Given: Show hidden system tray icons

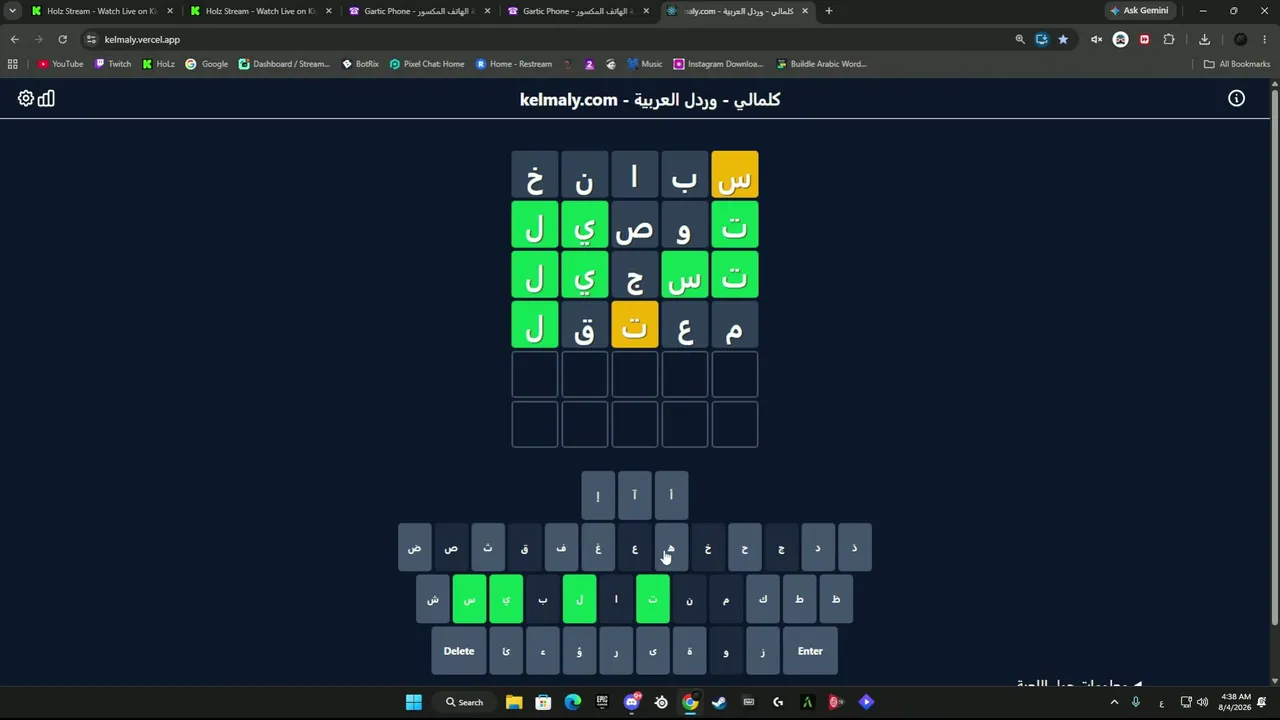Looking at the screenshot, I should pyautogui.click(x=1114, y=702).
